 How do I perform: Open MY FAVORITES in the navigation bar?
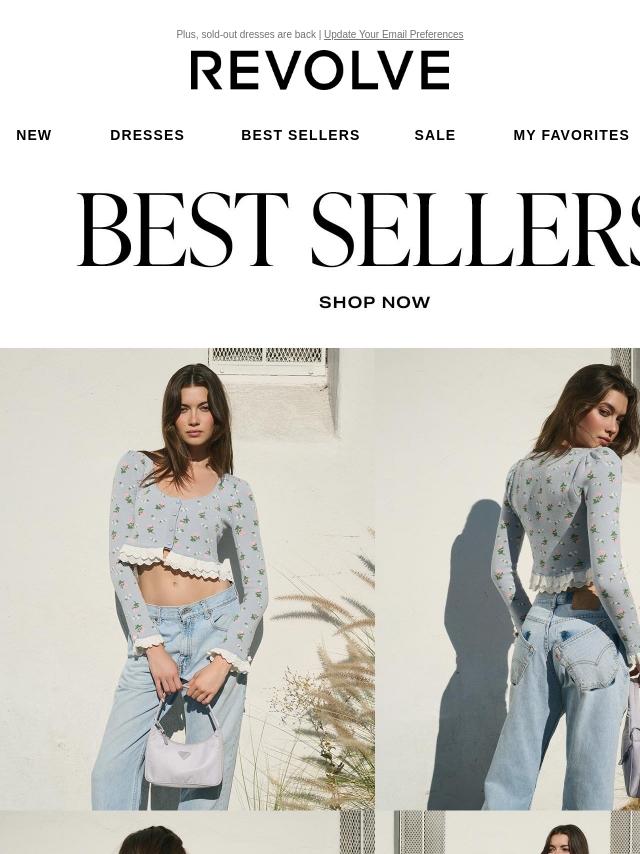[571, 135]
